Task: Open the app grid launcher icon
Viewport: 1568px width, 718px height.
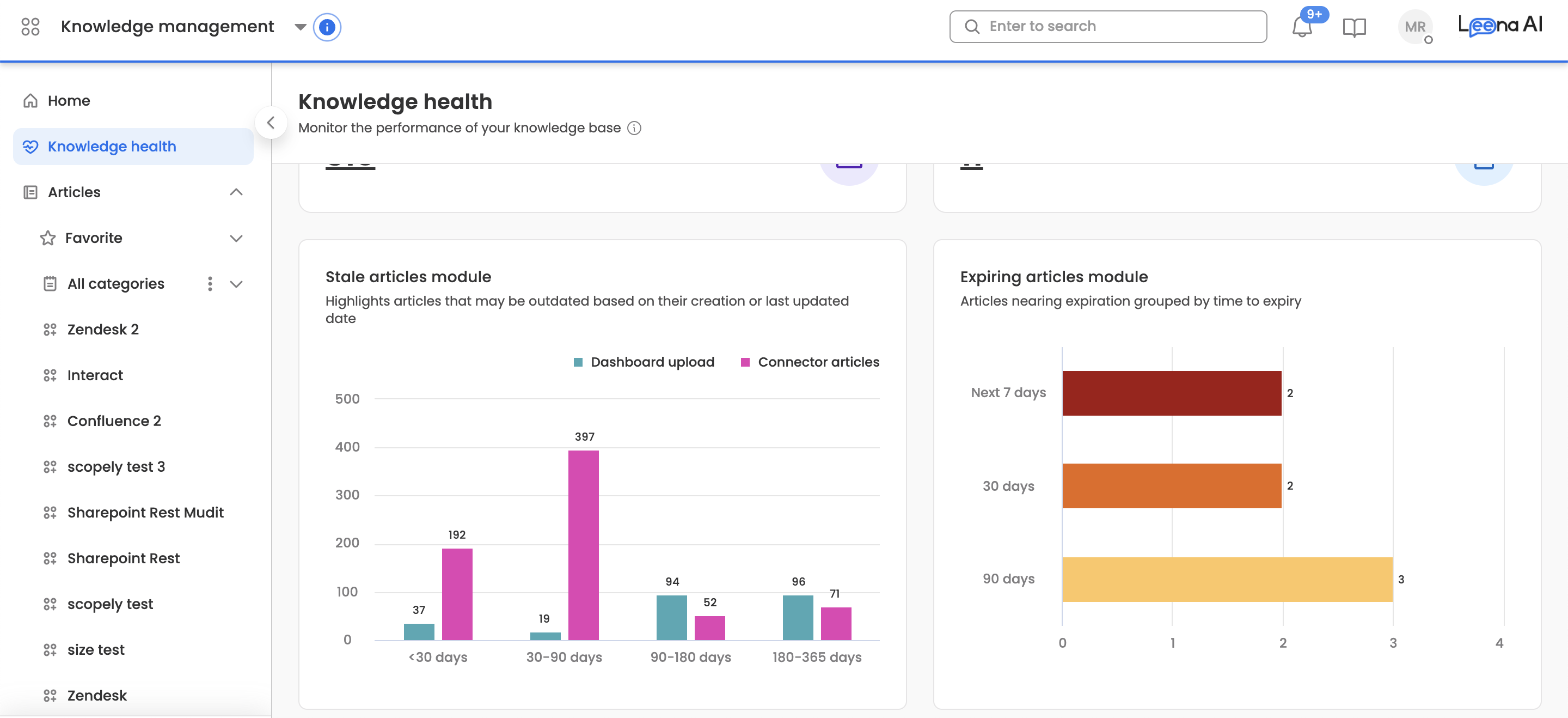Action: tap(30, 27)
